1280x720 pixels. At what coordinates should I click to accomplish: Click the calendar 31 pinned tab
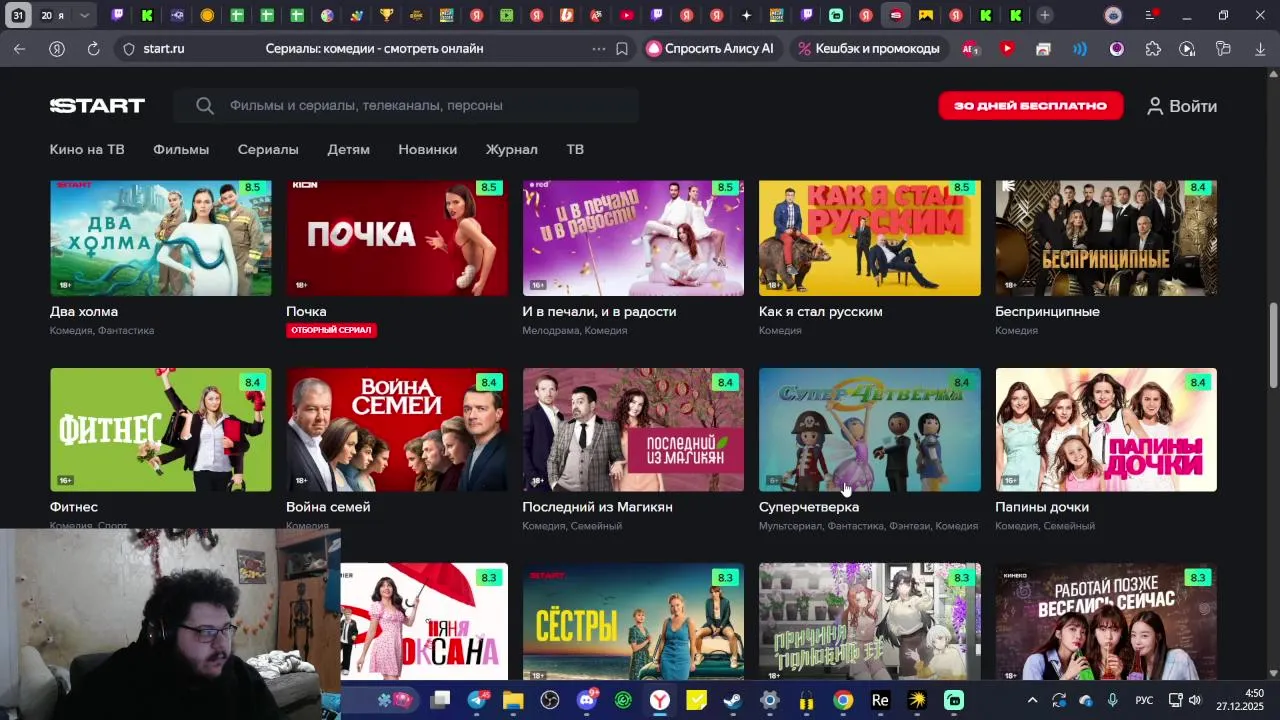click(18, 15)
